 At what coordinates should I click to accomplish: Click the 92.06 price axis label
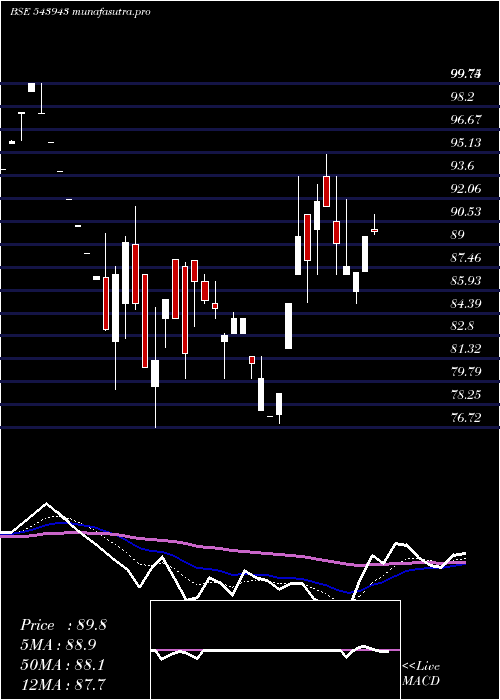pos(466,188)
